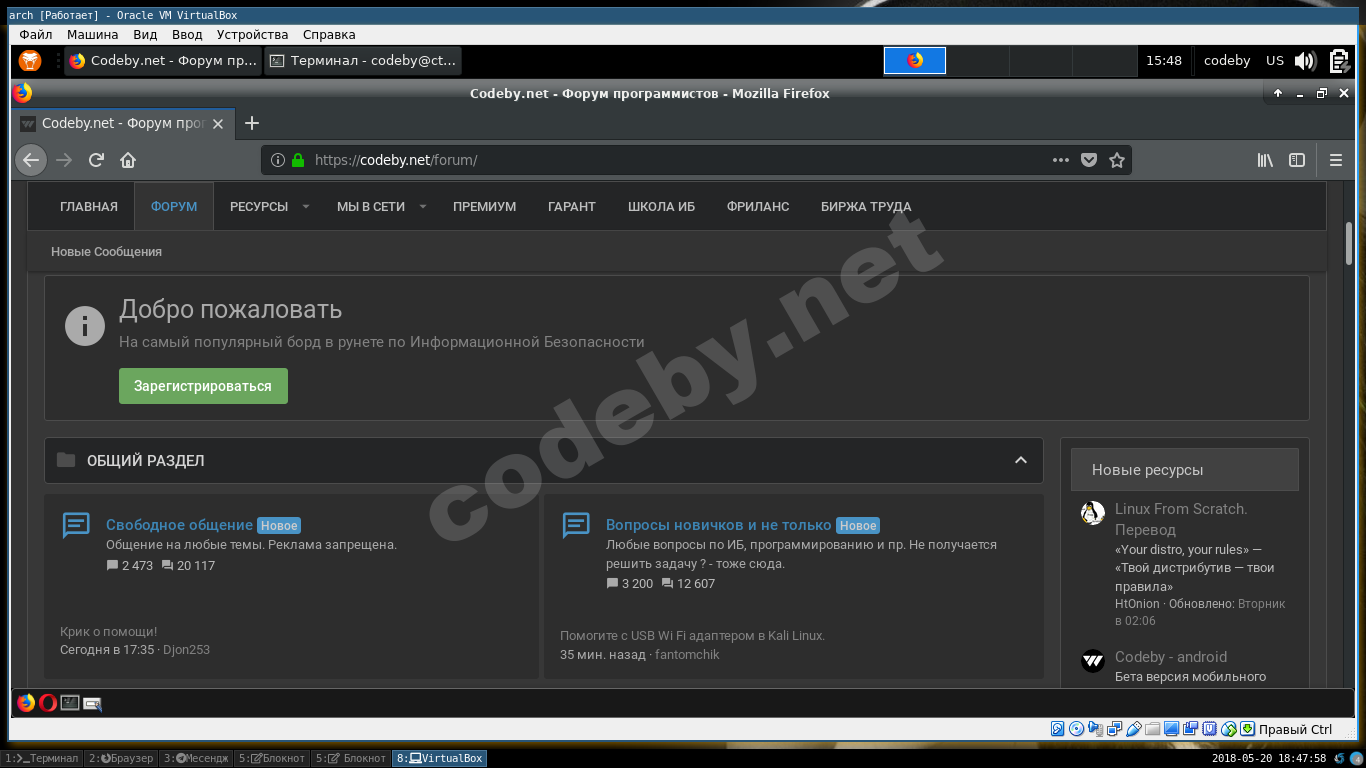The height and width of the screenshot is (768, 1366).
Task: Open the Машина menu in VirtualBox
Action: [x=92, y=34]
